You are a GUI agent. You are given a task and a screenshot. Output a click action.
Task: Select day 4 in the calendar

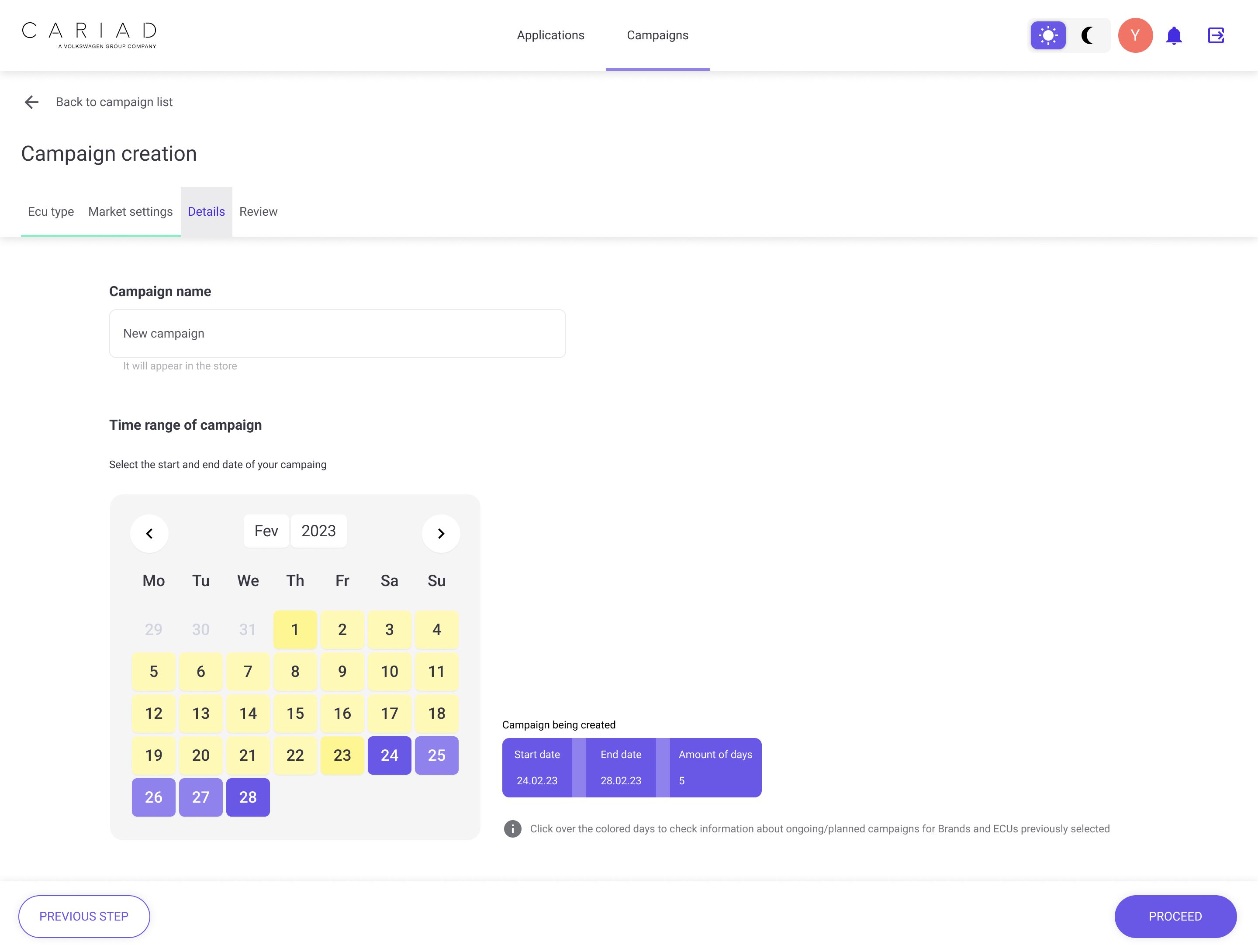pos(437,630)
